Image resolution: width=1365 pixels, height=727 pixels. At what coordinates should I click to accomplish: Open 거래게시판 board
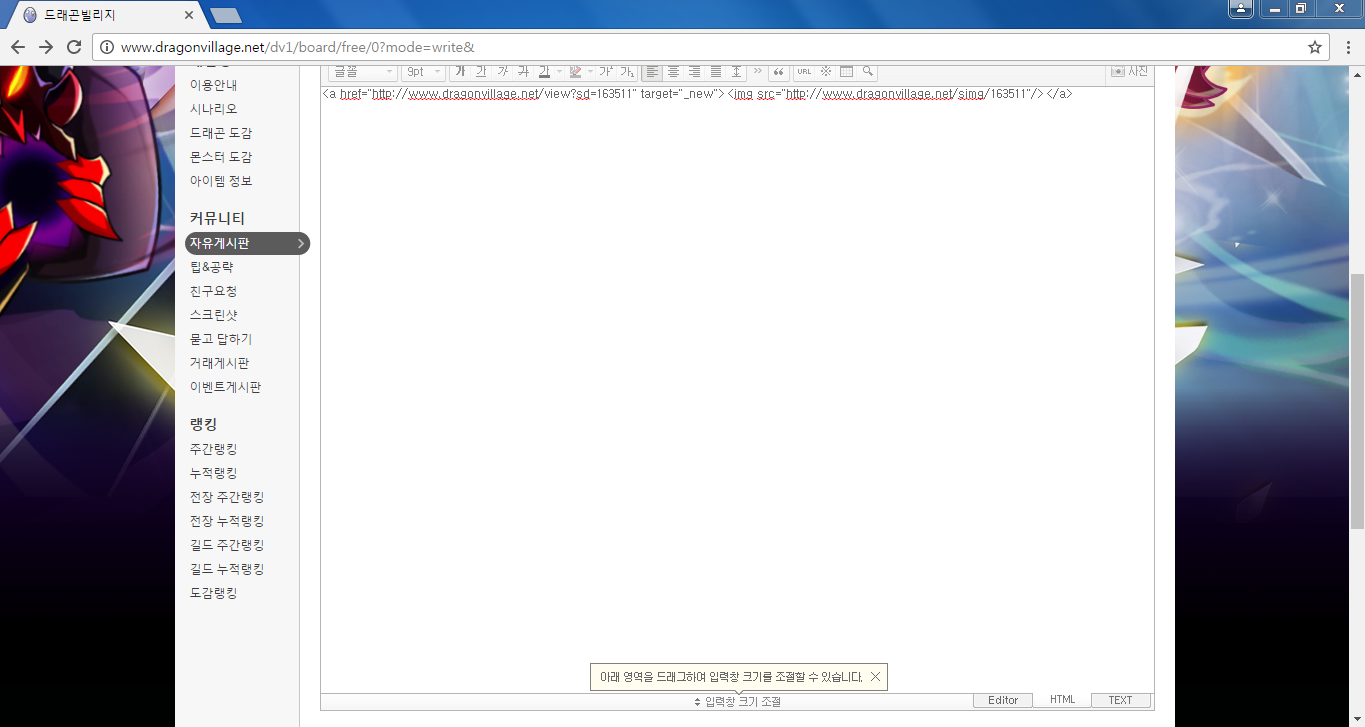click(x=220, y=363)
